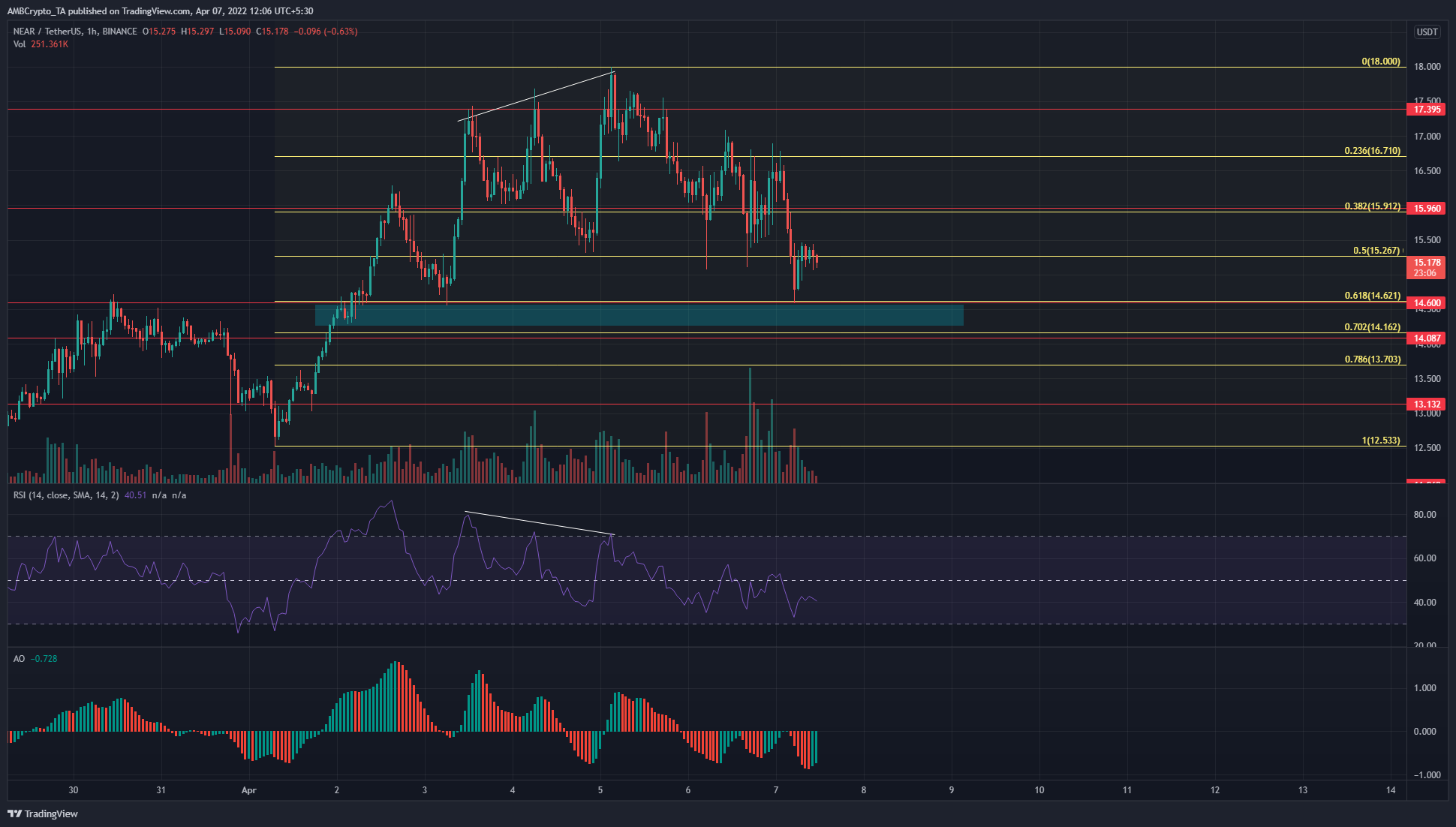Click date label 14 on time axis
1456x827 pixels.
click(1391, 790)
